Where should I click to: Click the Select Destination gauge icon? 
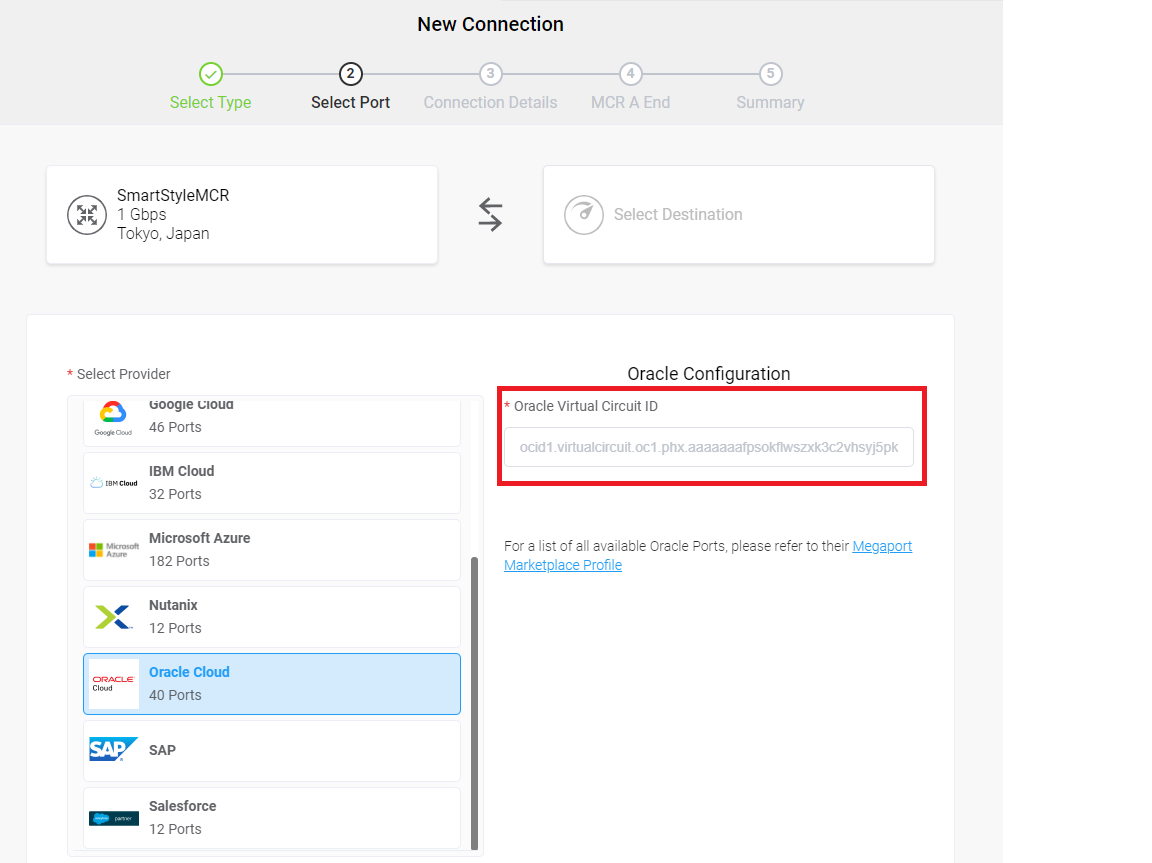tap(583, 214)
